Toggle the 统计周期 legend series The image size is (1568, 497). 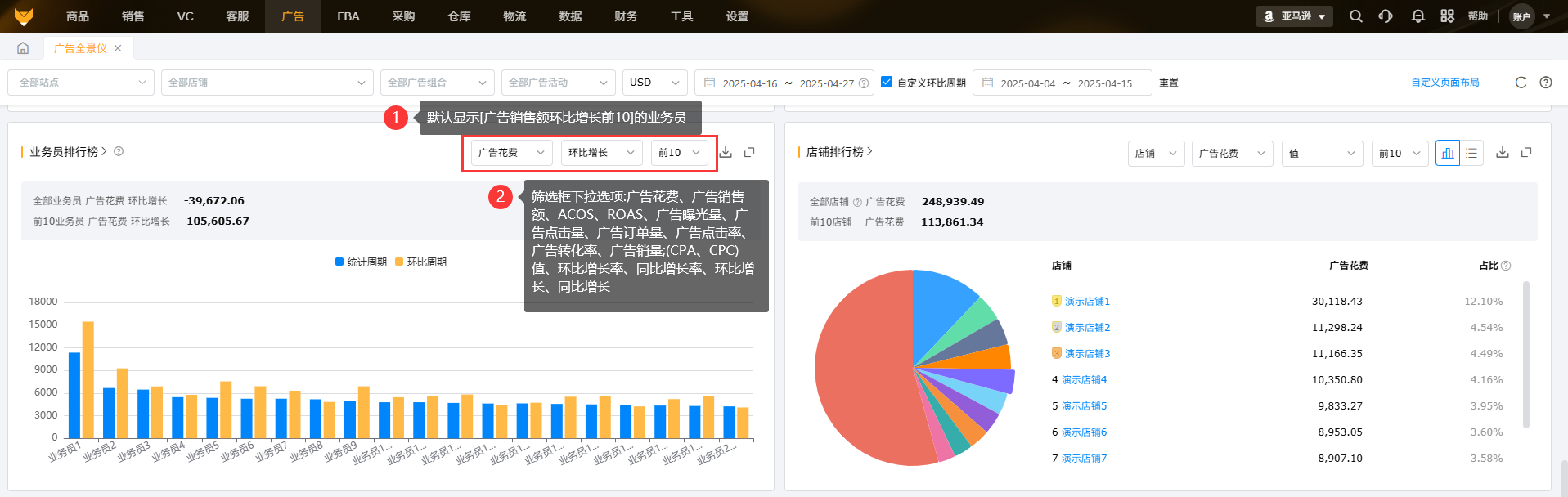(361, 262)
